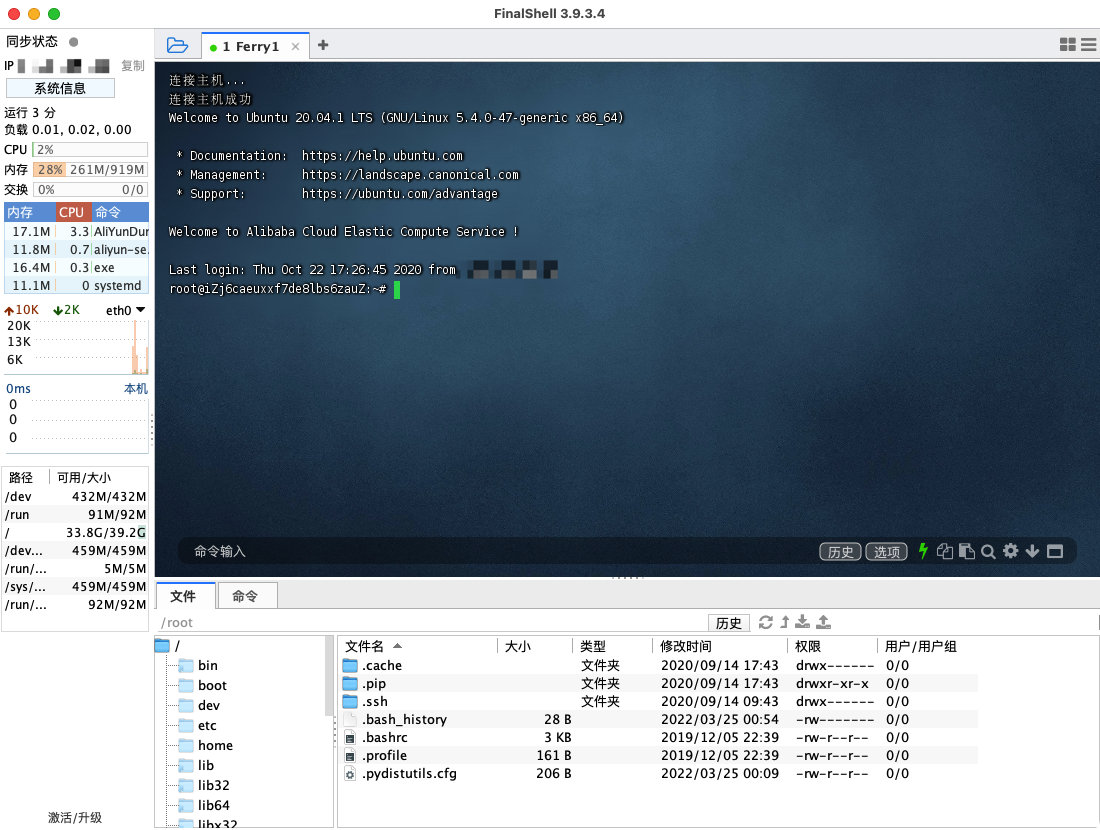This screenshot has width=1100, height=830.
Task: Switch to grid layout view icon
Action: (x=1068, y=45)
